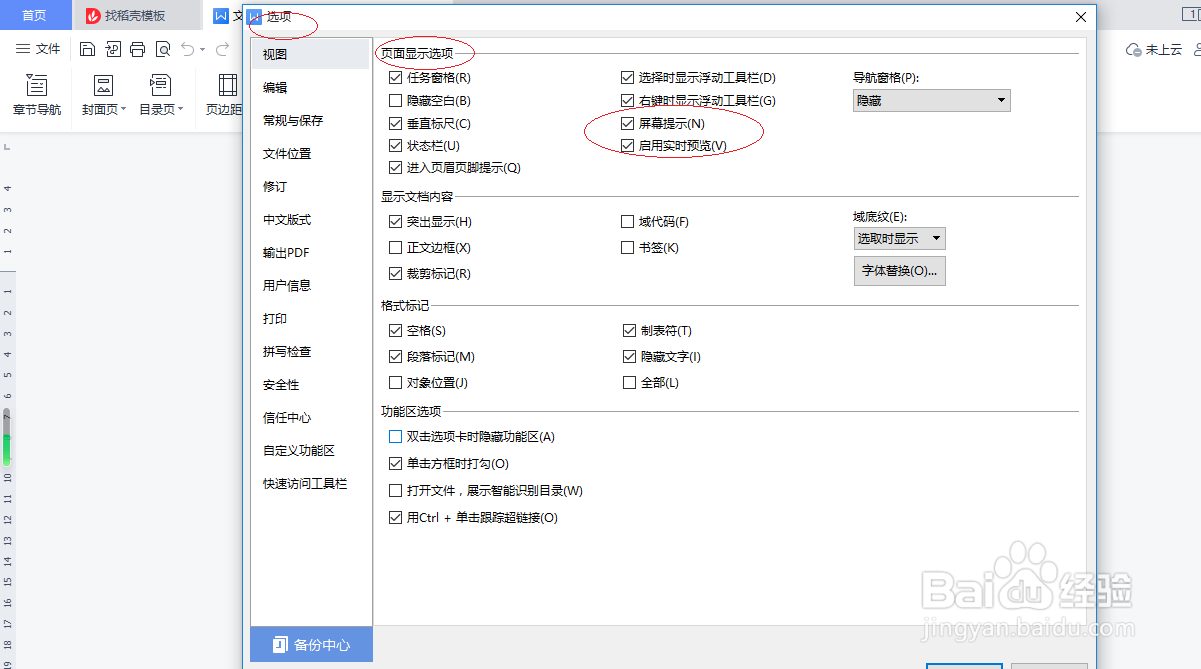Enable the 隐藏空白(B) hide whitespace option
The height and width of the screenshot is (669, 1201).
coord(396,100)
